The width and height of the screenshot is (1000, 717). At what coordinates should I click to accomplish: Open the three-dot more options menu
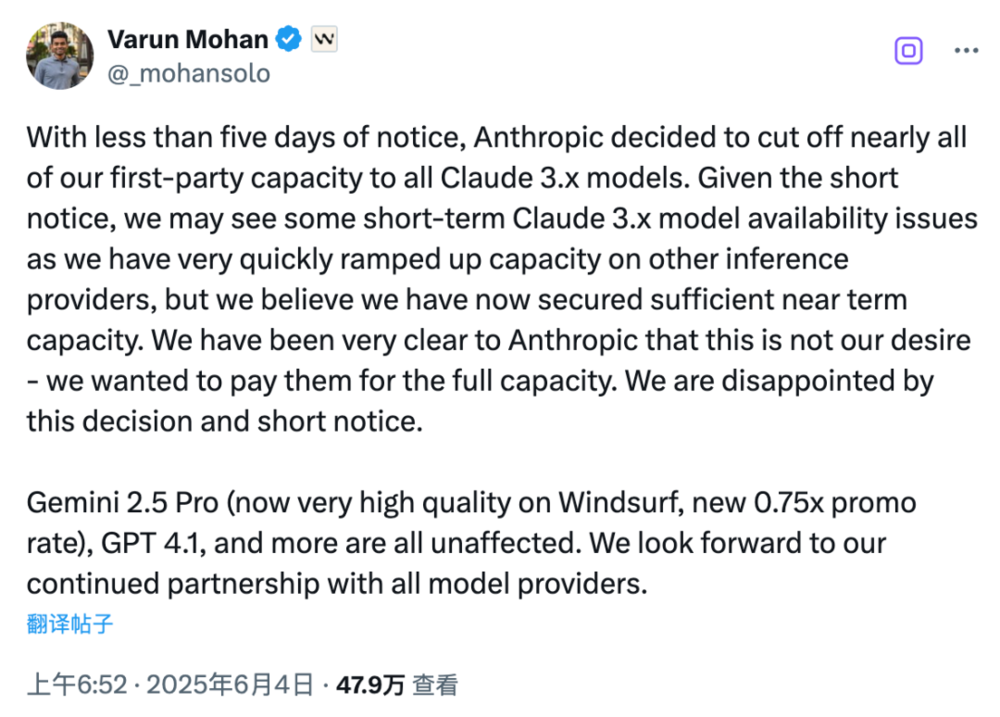964,51
